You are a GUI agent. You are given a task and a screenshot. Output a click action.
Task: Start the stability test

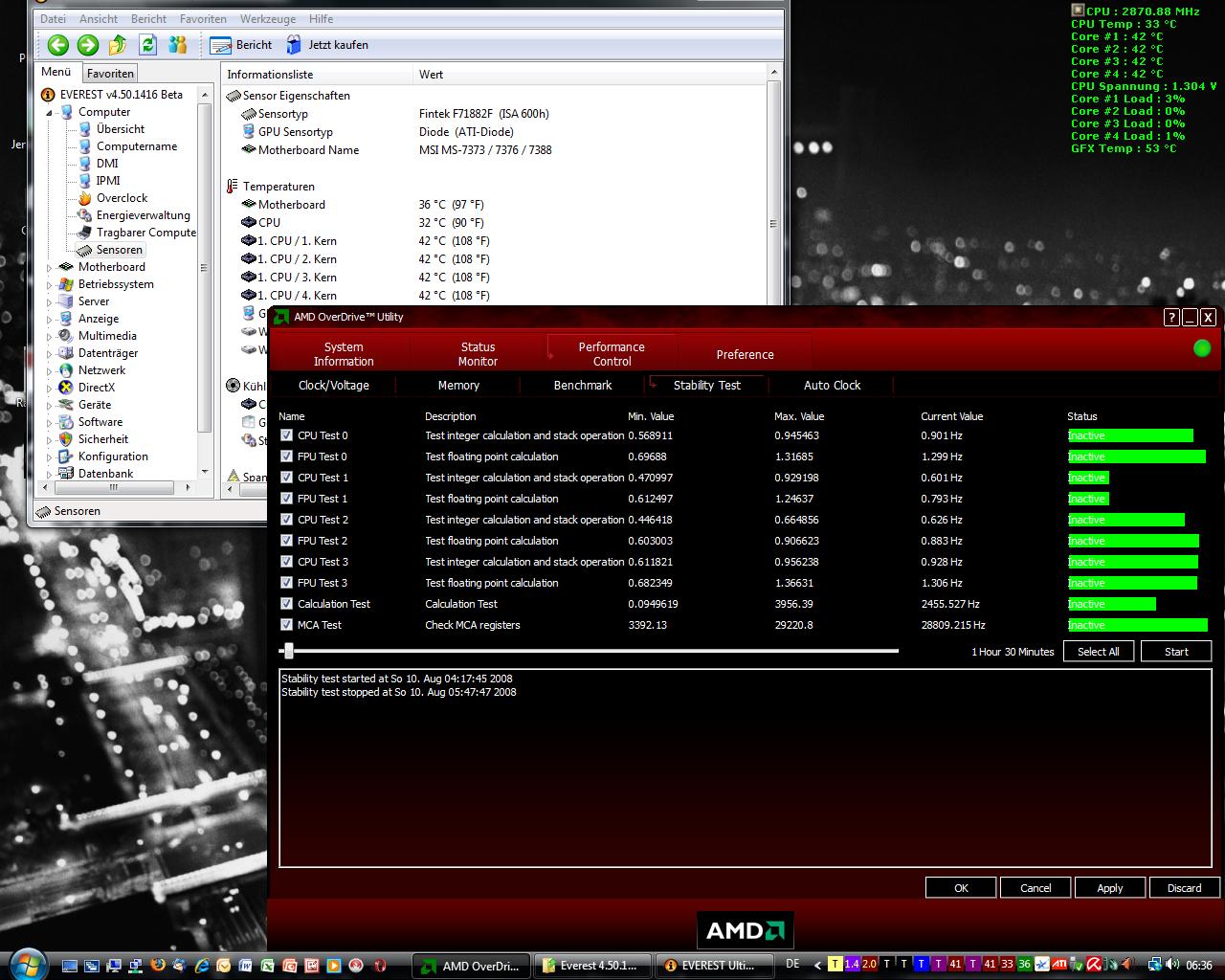pos(1176,652)
